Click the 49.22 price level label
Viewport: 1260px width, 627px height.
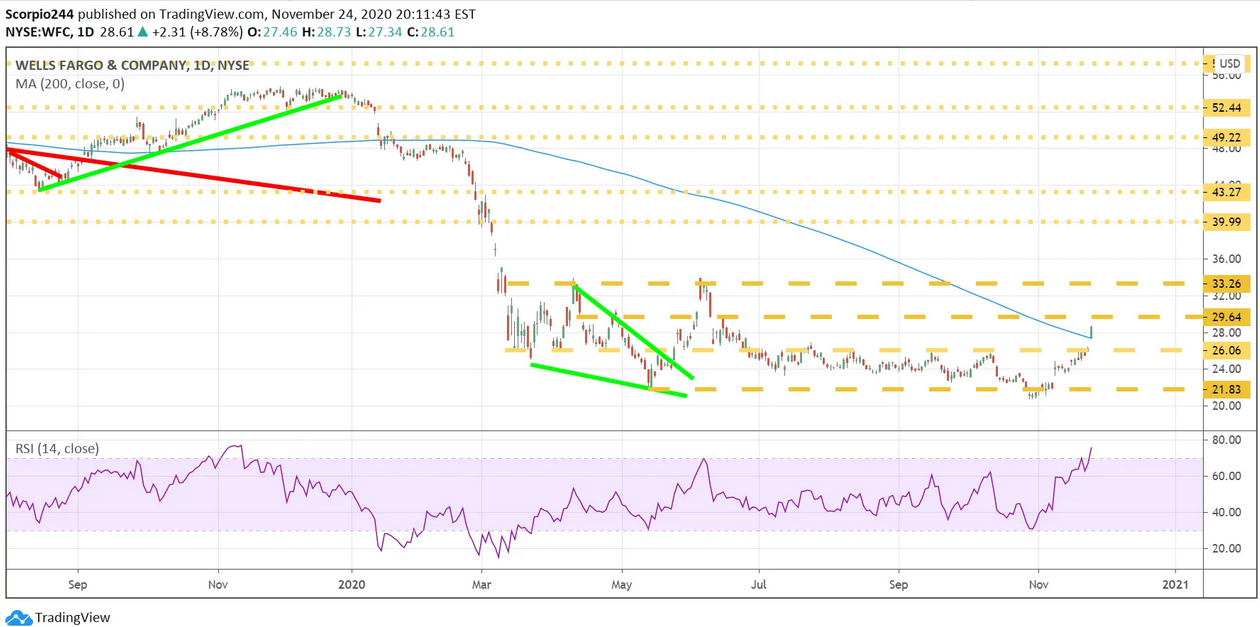pos(1226,138)
